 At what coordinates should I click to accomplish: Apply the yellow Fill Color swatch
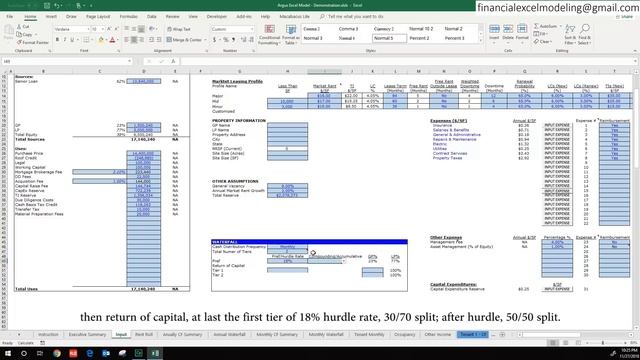click(101, 40)
